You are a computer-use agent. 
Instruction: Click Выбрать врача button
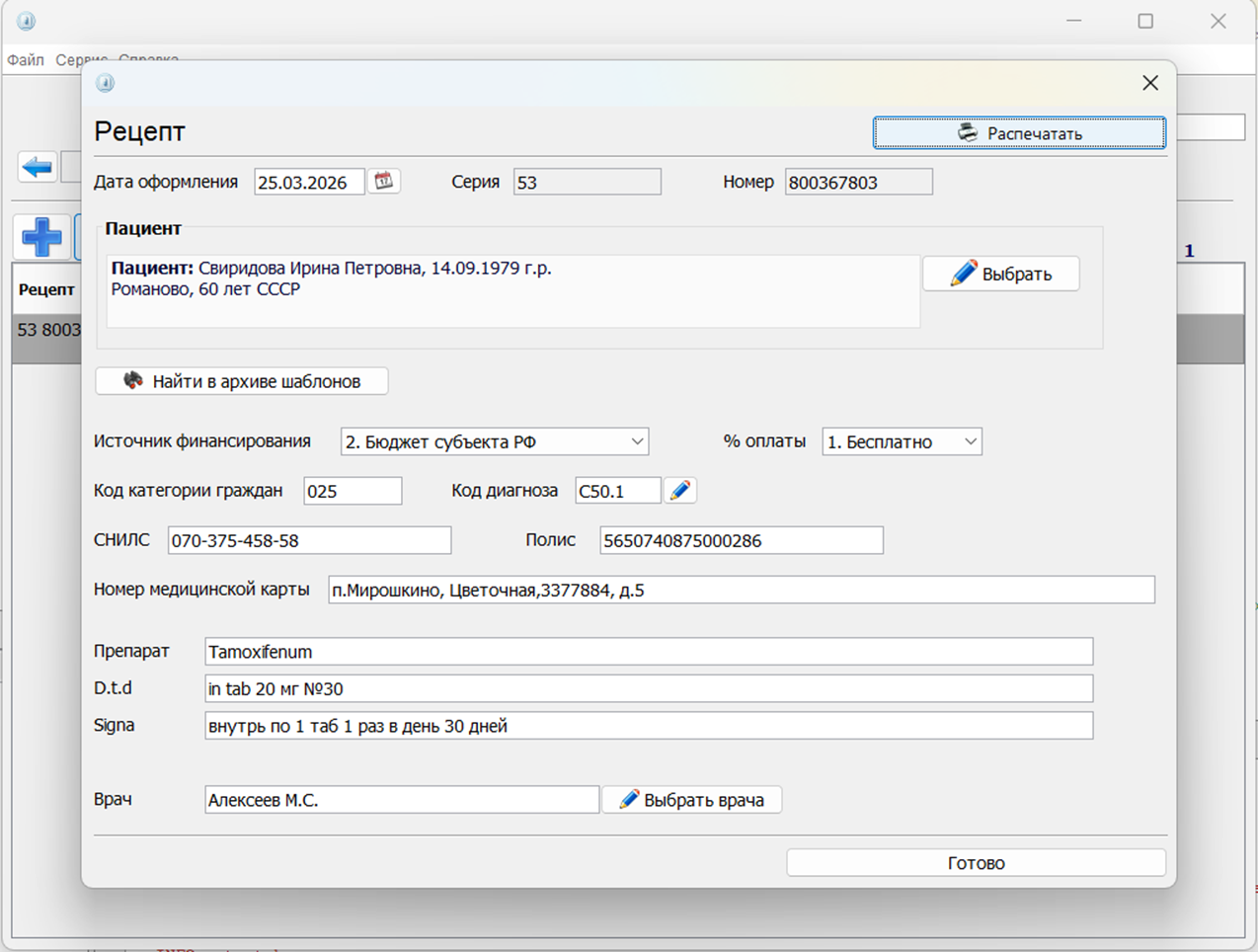coord(691,800)
